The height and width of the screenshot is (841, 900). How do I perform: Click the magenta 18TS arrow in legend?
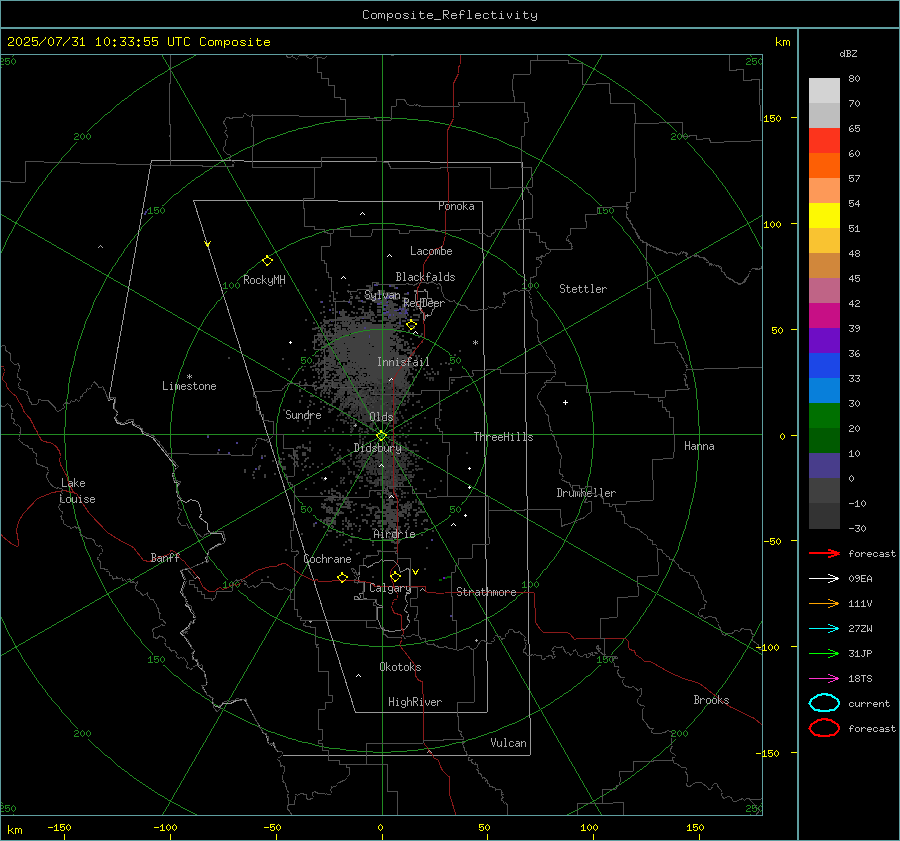824,679
